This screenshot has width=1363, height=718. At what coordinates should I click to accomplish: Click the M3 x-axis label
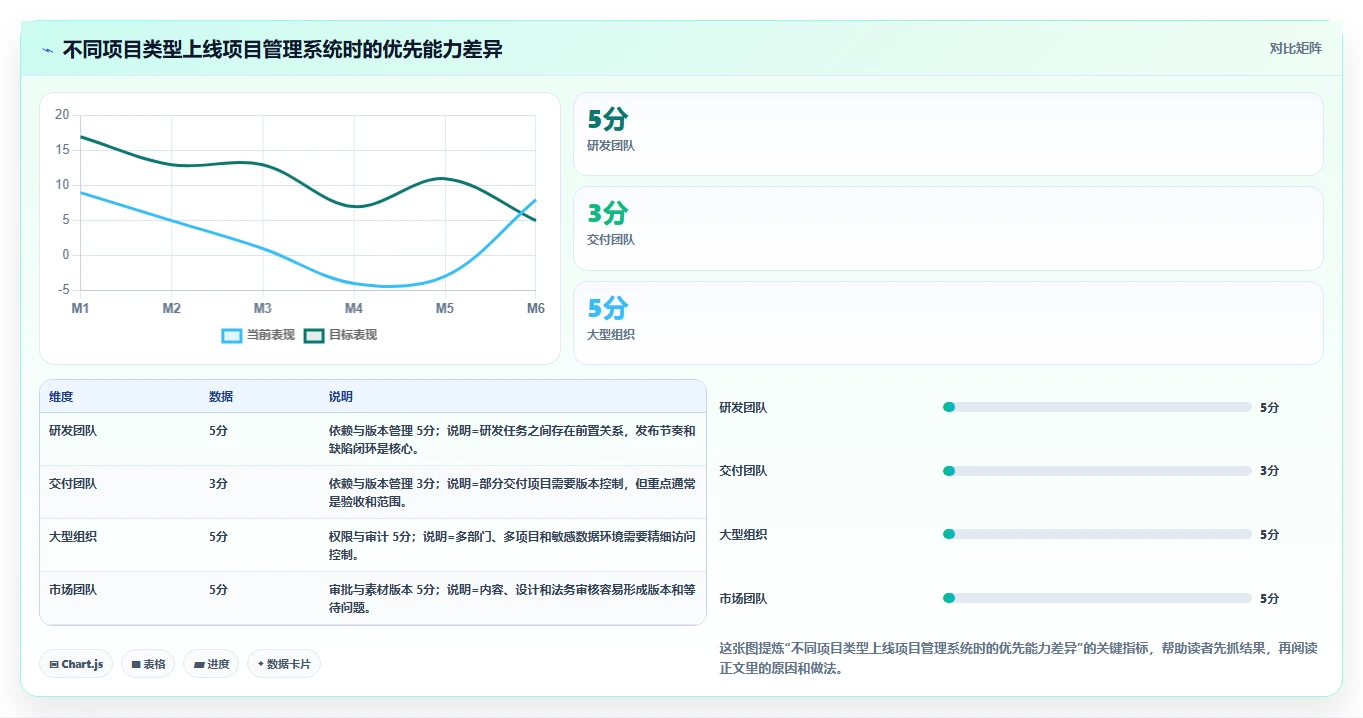[x=263, y=308]
